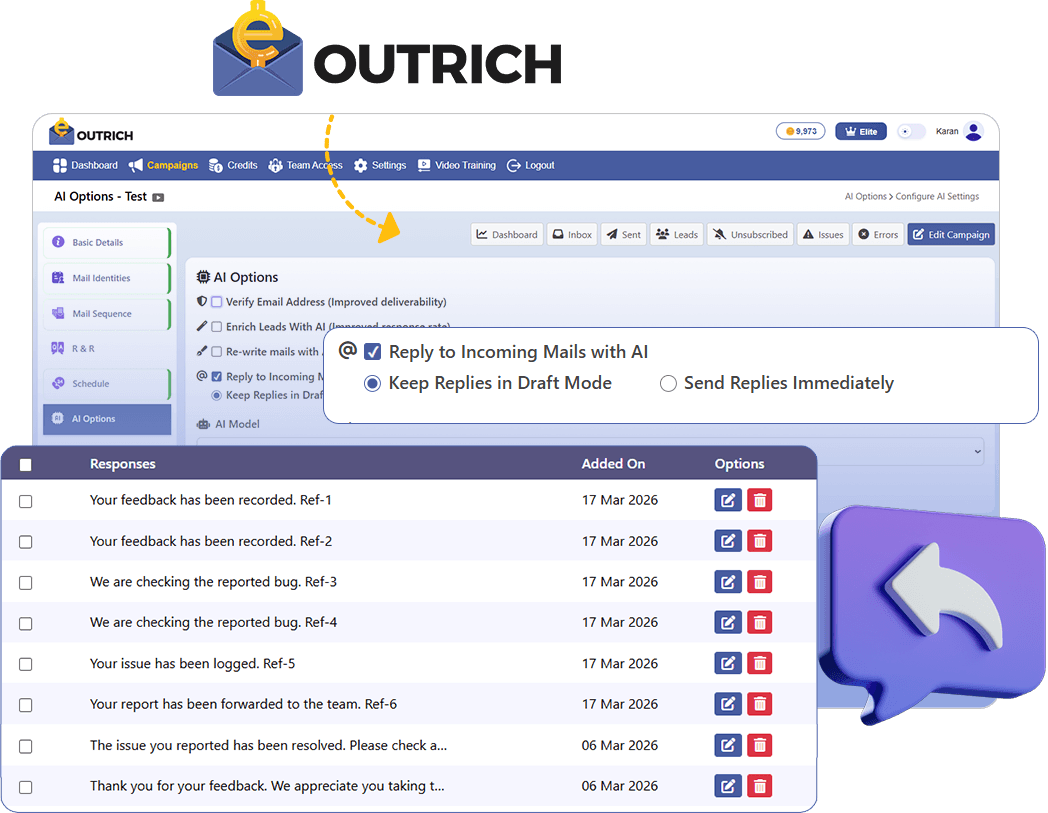Screen dimensions: 1048x813
Task: Uncheck Reply to Incoming Mails with AI
Action: (x=373, y=352)
